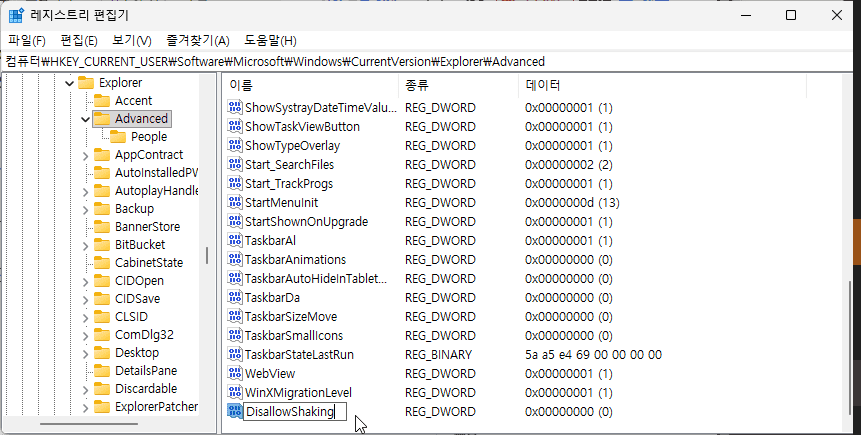The width and height of the screenshot is (861, 435).
Task: Sort by the 종류 column header
Action: coord(459,85)
